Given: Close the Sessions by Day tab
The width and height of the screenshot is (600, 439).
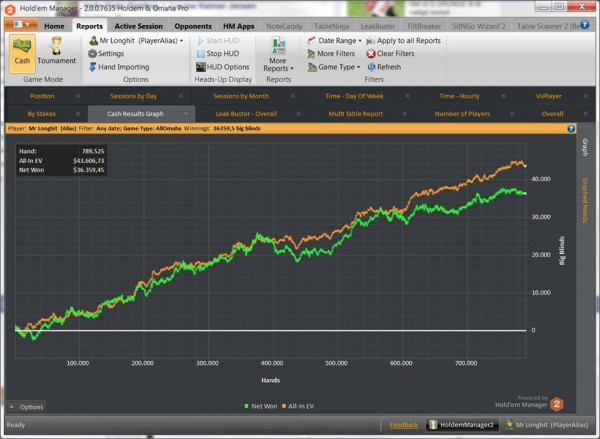Looking at the screenshot, I should tap(181, 96).
